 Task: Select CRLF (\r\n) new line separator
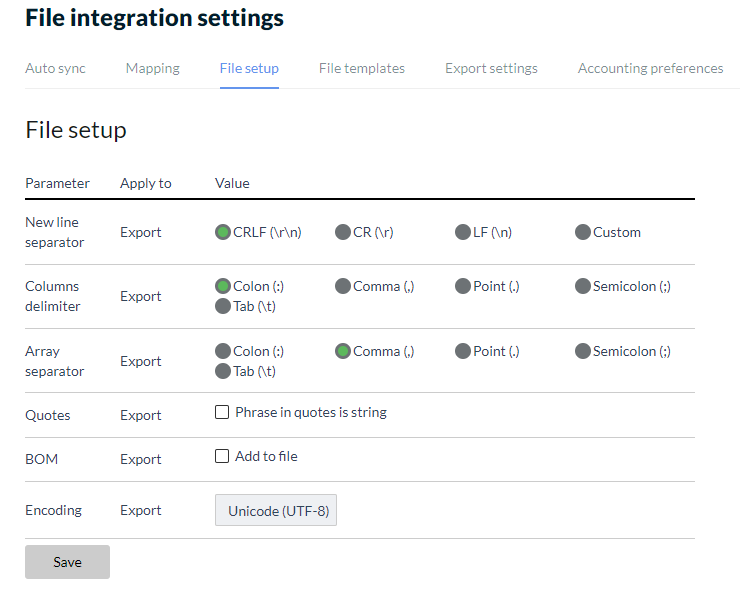coord(223,232)
